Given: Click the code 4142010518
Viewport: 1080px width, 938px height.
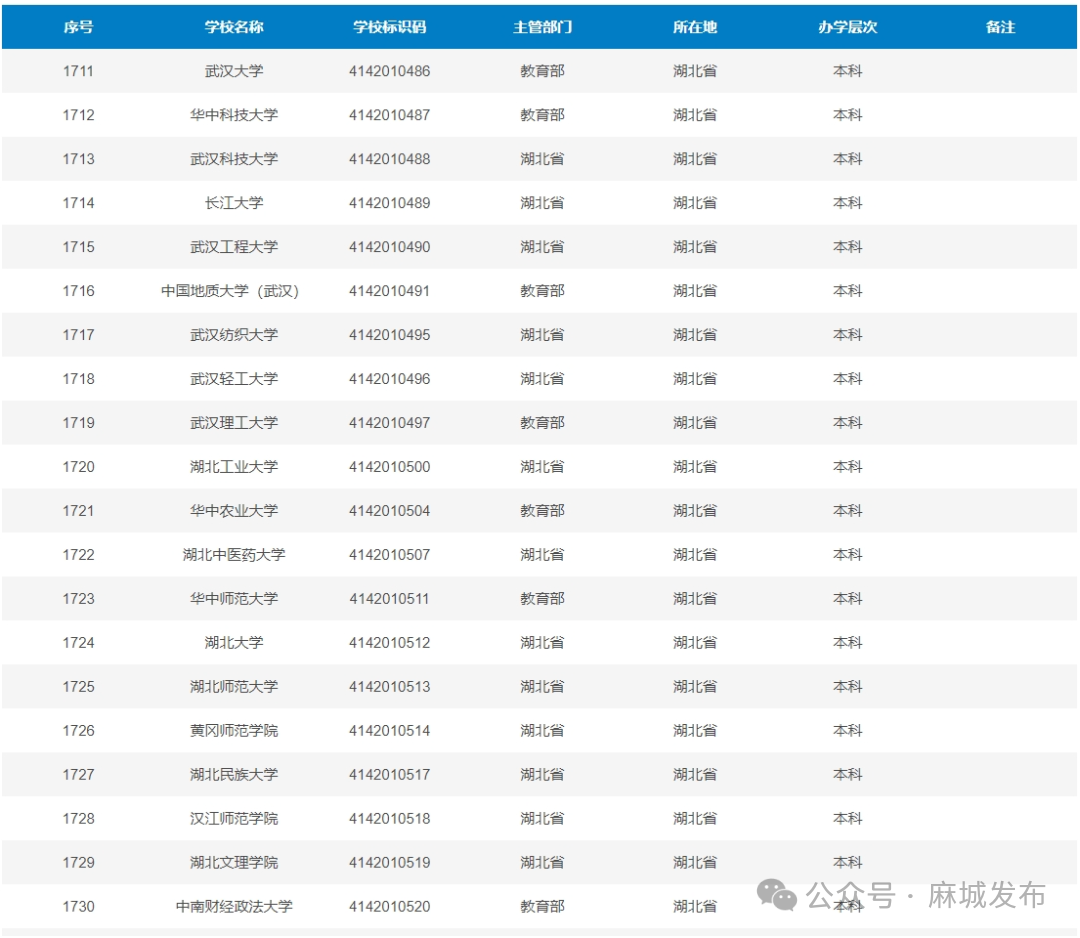Looking at the screenshot, I should [x=390, y=819].
